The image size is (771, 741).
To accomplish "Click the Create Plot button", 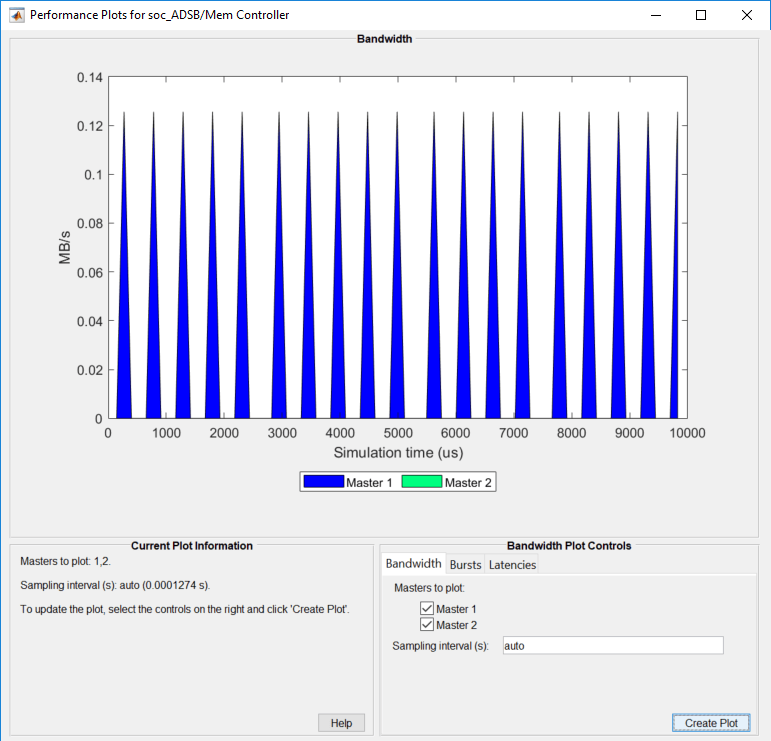I will 711,723.
